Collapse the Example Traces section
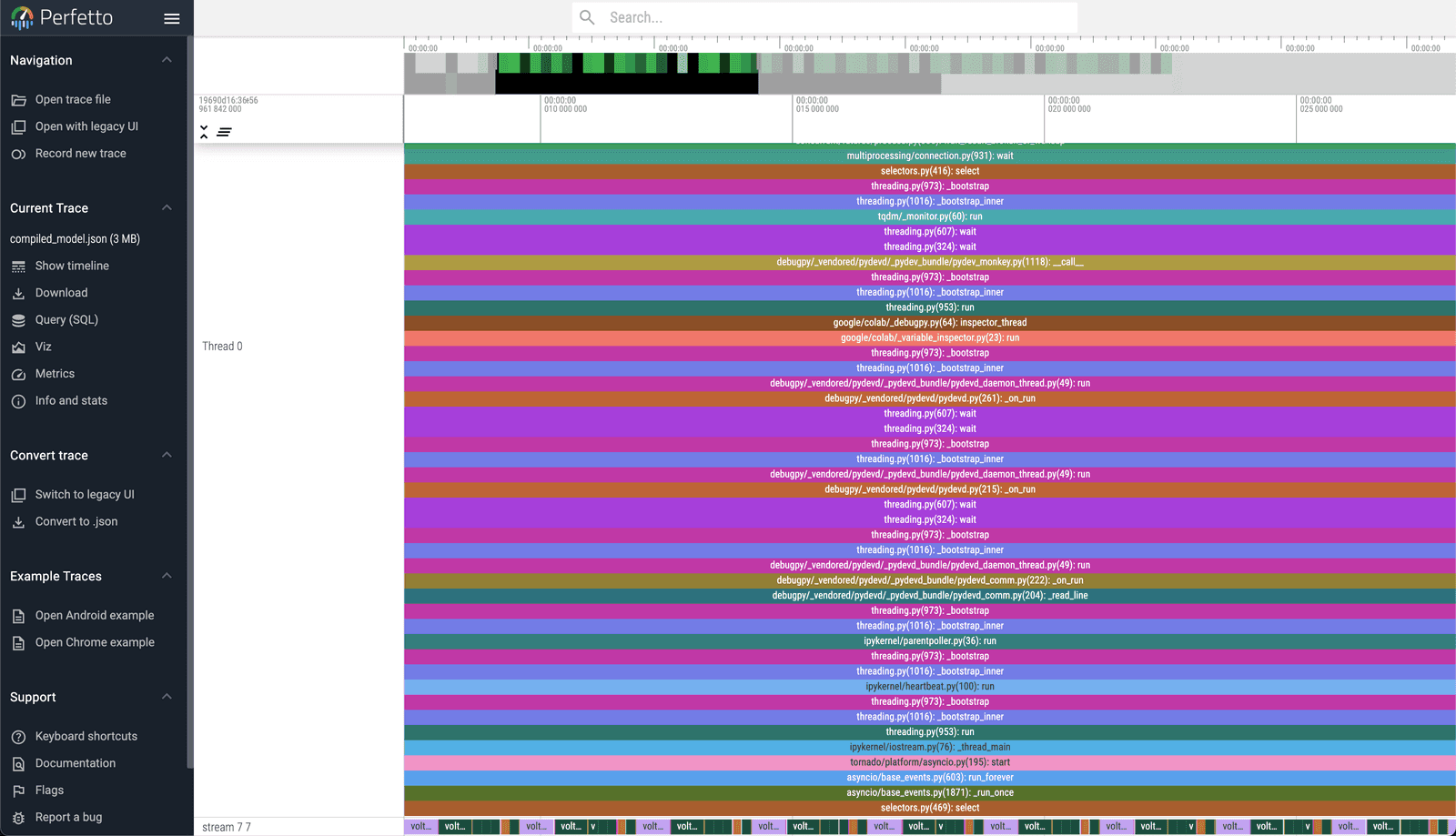The image size is (1456, 836). [167, 576]
